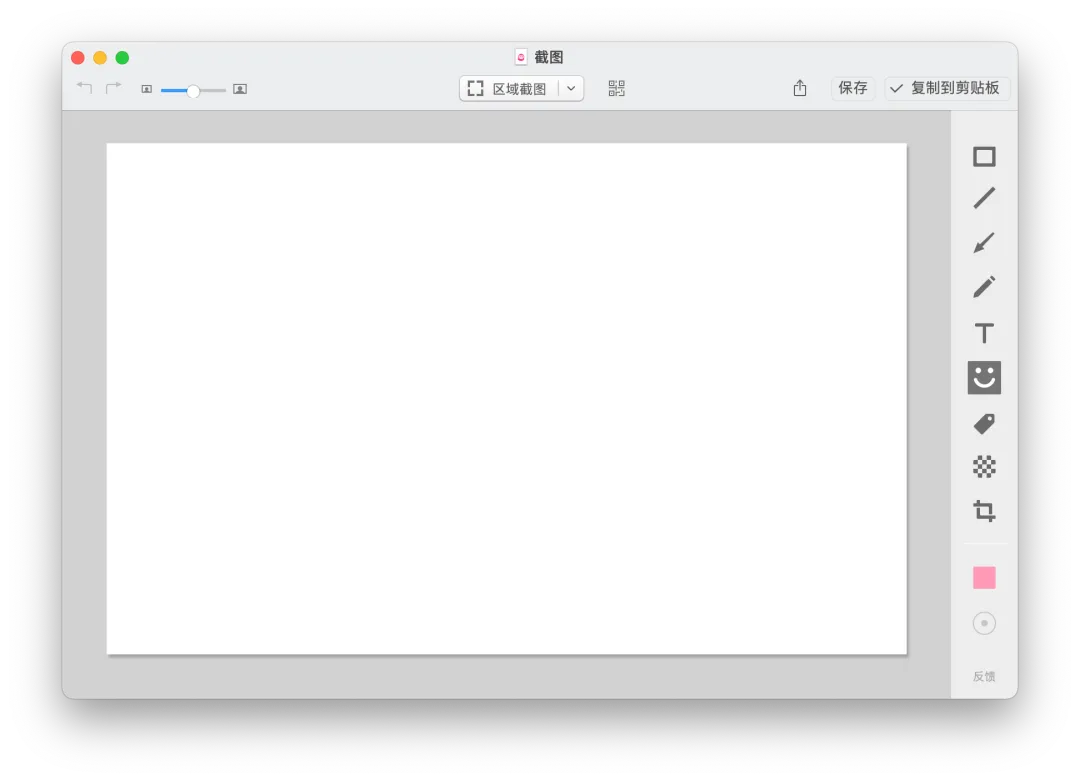
Task: Select the arrow drawing tool
Action: pos(984,242)
